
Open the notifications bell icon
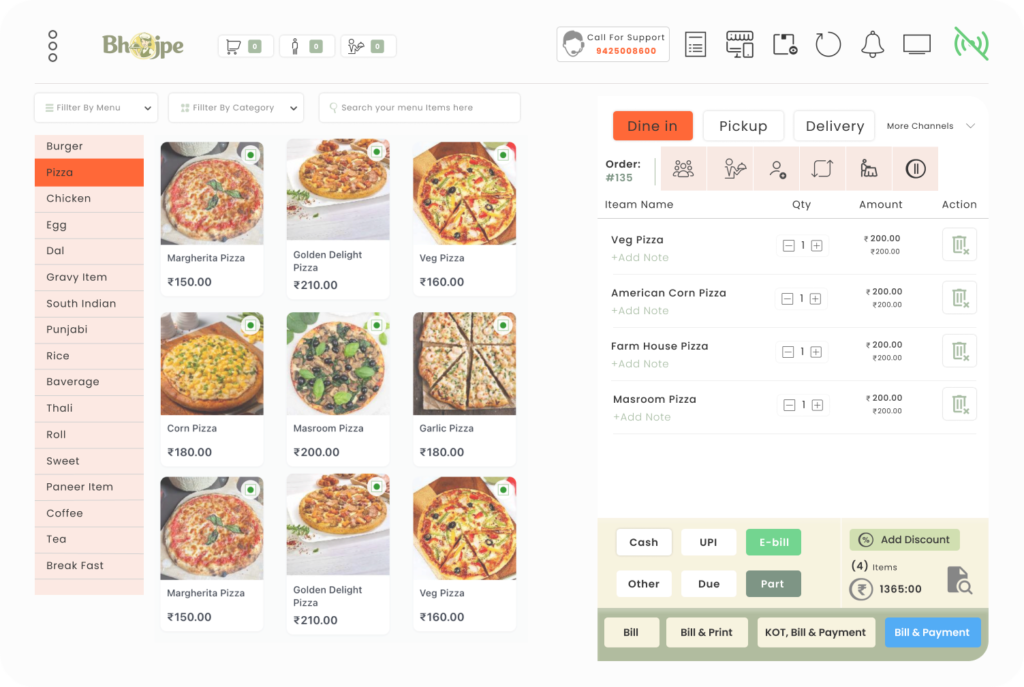click(871, 44)
